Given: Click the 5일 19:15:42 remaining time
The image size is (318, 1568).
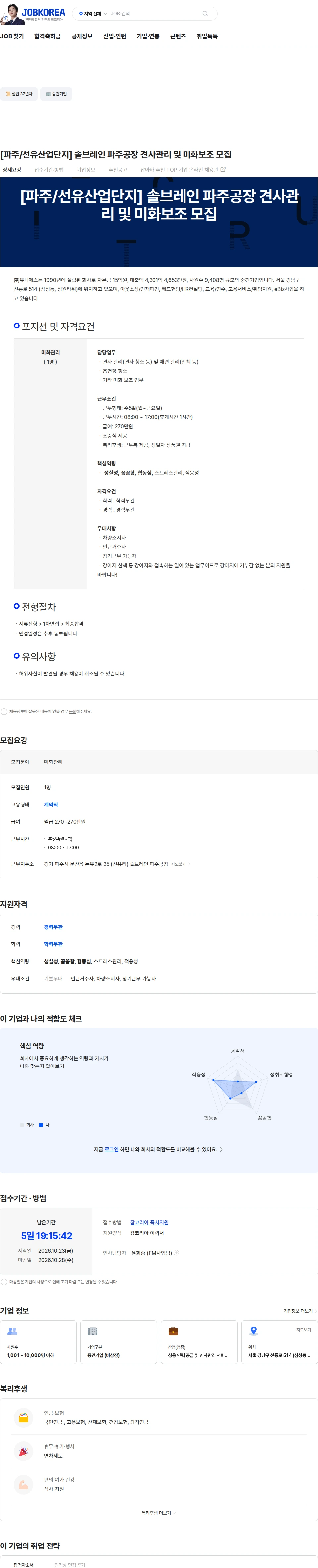Looking at the screenshot, I should click(x=46, y=1236).
